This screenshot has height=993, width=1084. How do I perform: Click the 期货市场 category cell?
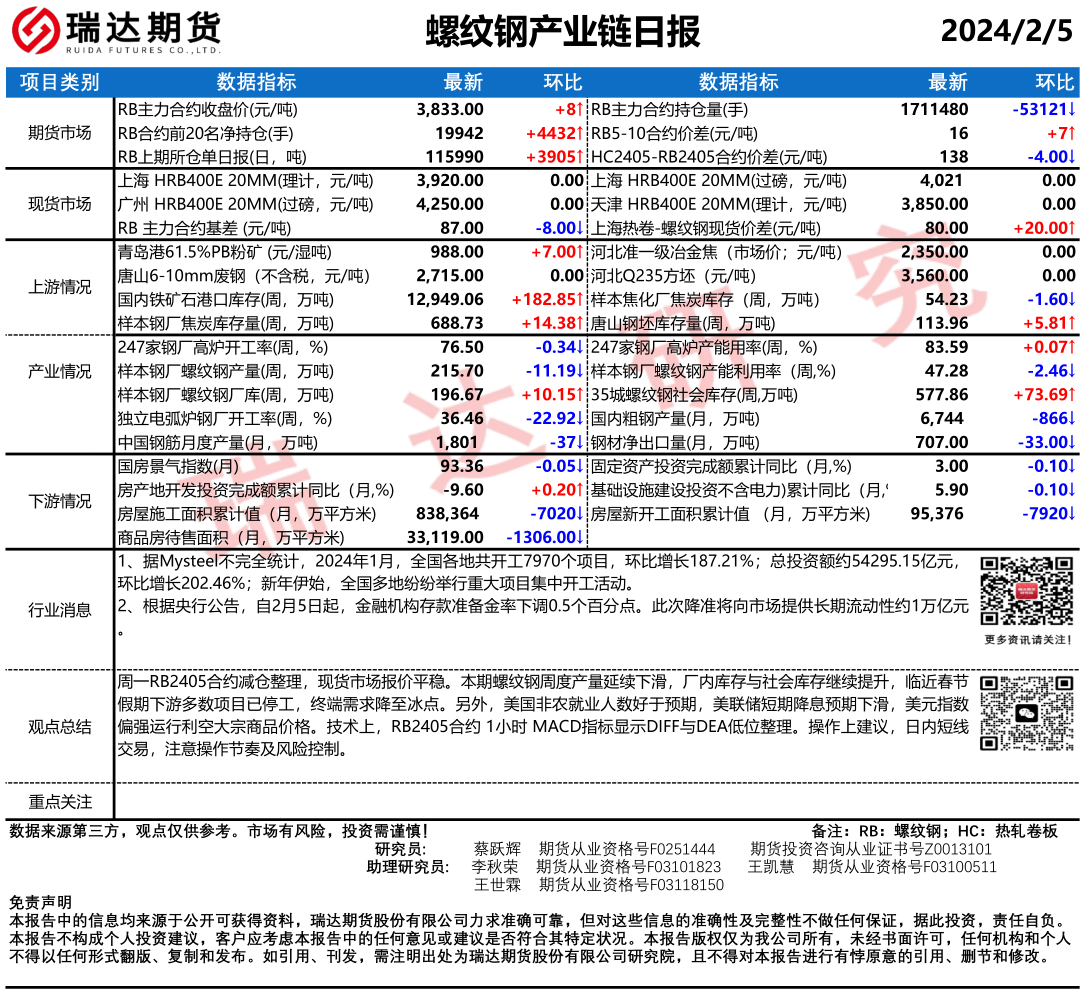coord(59,133)
